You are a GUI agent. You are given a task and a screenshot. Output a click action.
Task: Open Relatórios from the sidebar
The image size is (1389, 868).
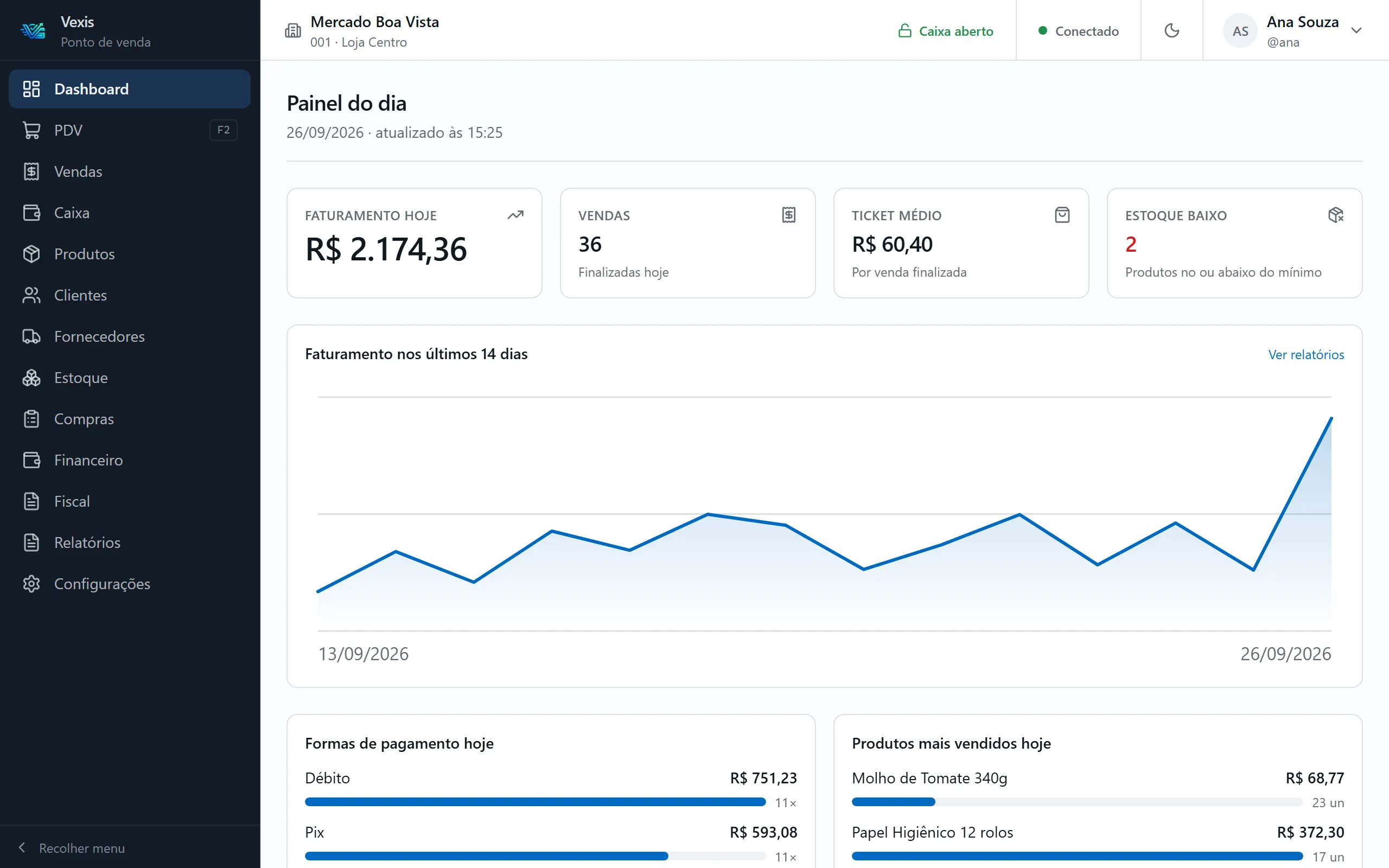click(x=130, y=542)
